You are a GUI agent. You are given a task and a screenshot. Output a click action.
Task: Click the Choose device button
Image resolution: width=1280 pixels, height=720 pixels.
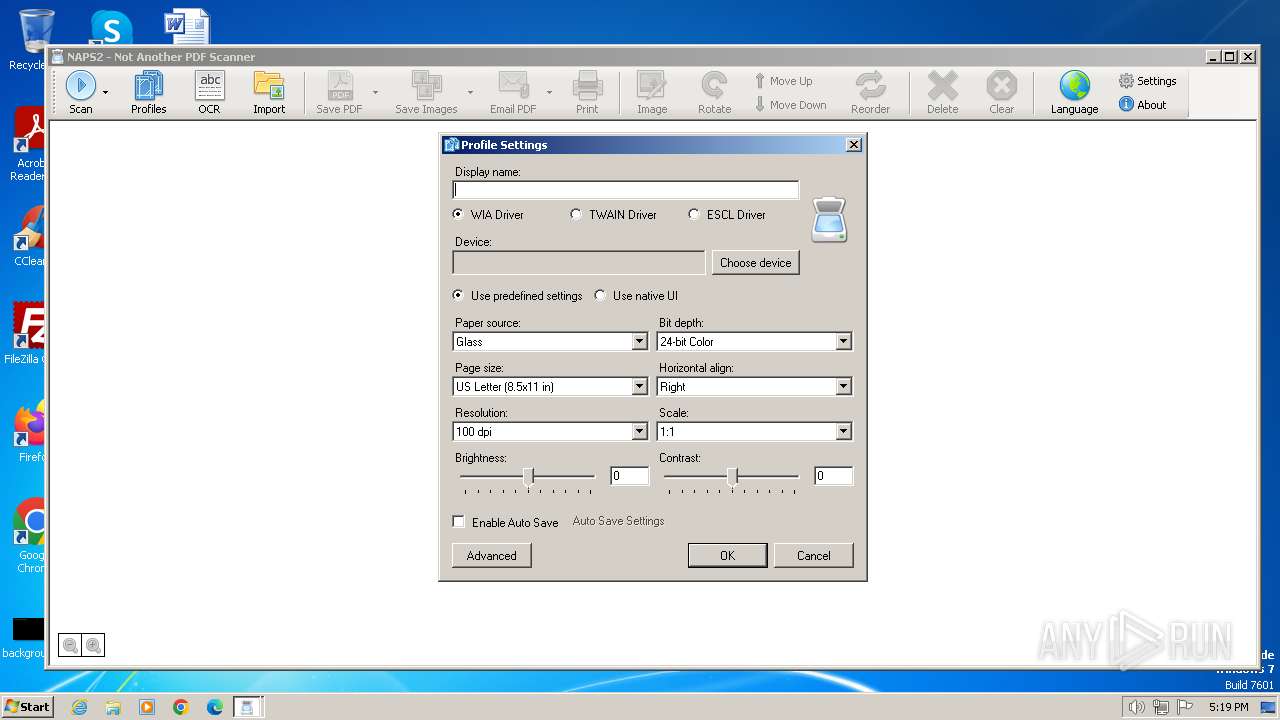point(755,263)
